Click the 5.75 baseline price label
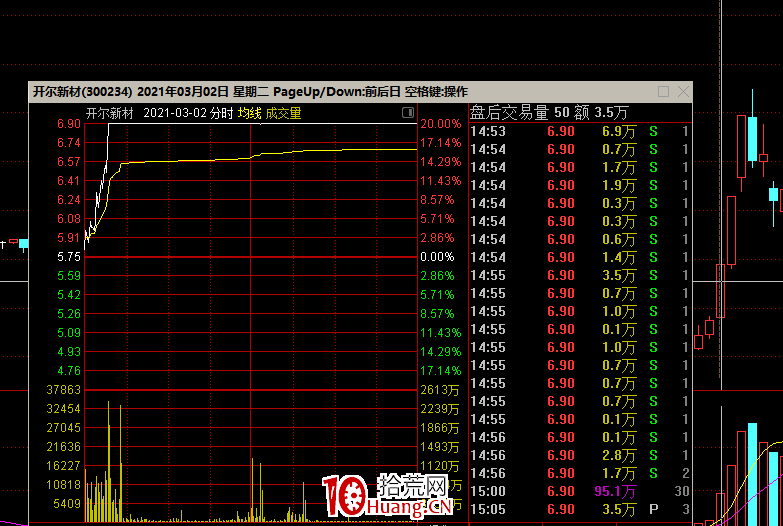 pos(68,257)
